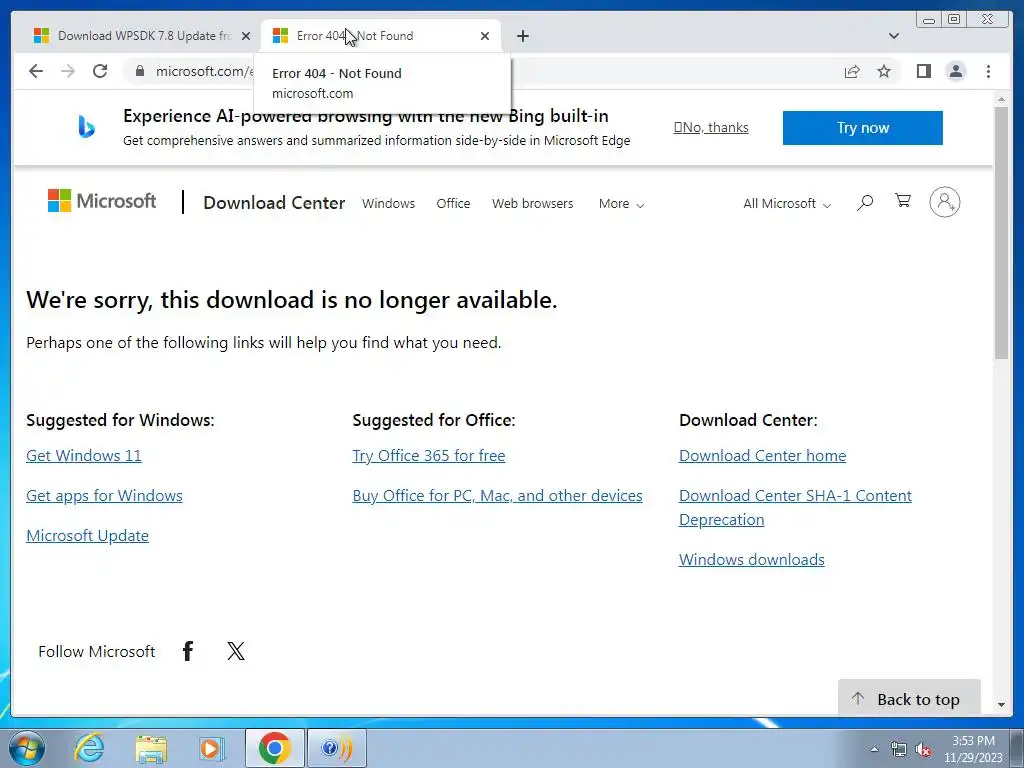
Task: Open Microsoft's X page
Action: click(236, 651)
